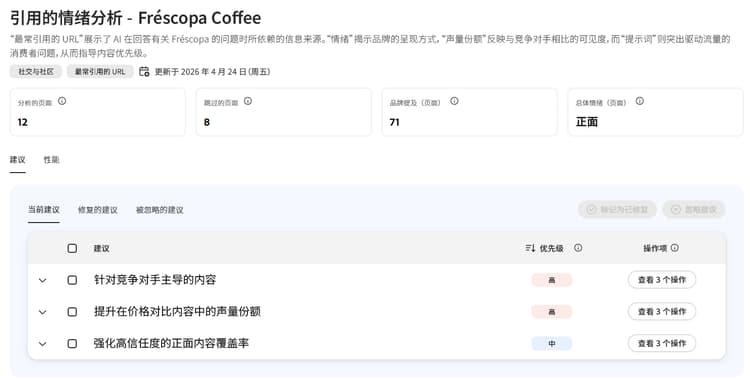Click the 最常引用的 URL tag
The height and width of the screenshot is (379, 750).
pyautogui.click(x=100, y=72)
